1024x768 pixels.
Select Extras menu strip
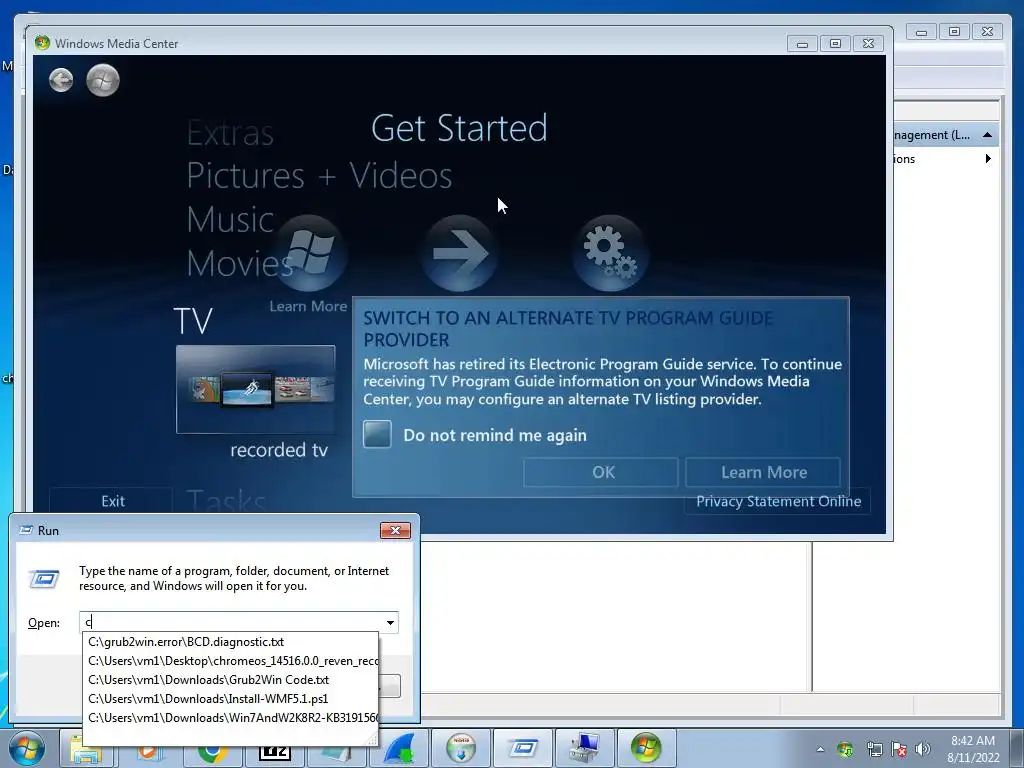[230, 133]
